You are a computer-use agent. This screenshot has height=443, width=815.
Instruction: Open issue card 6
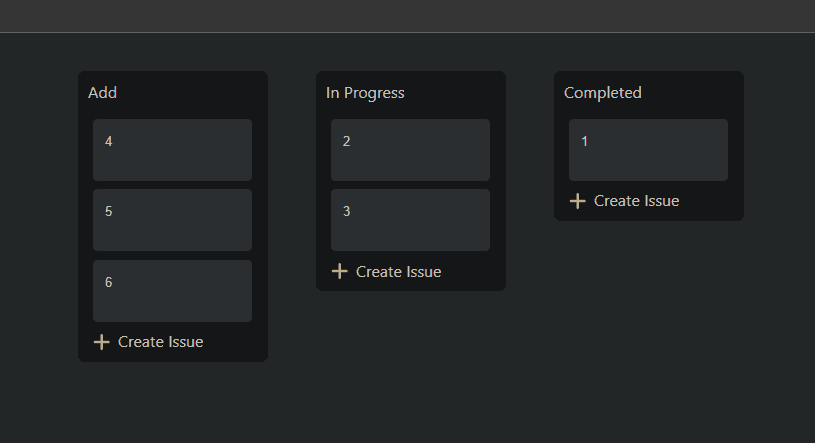tap(172, 291)
